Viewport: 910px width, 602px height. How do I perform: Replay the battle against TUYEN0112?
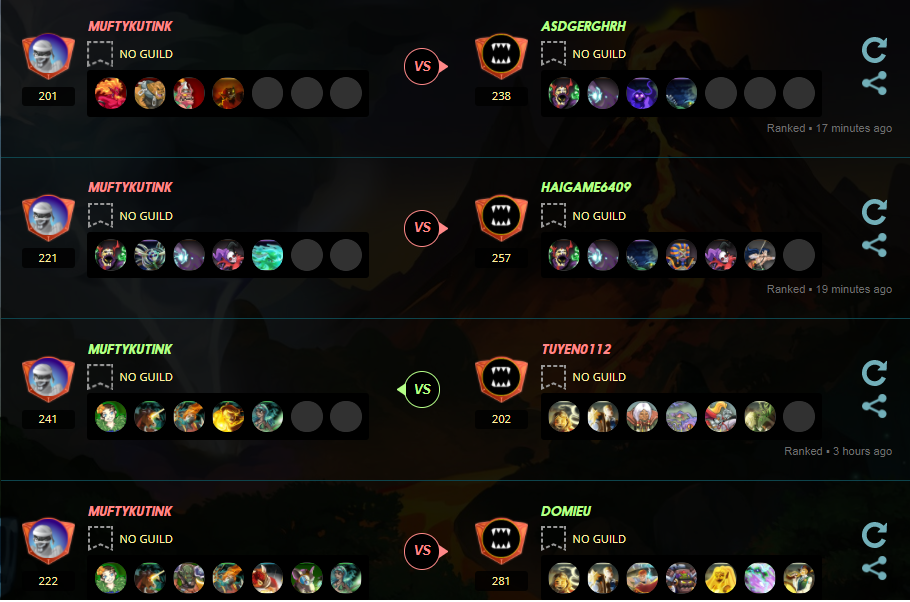[874, 373]
